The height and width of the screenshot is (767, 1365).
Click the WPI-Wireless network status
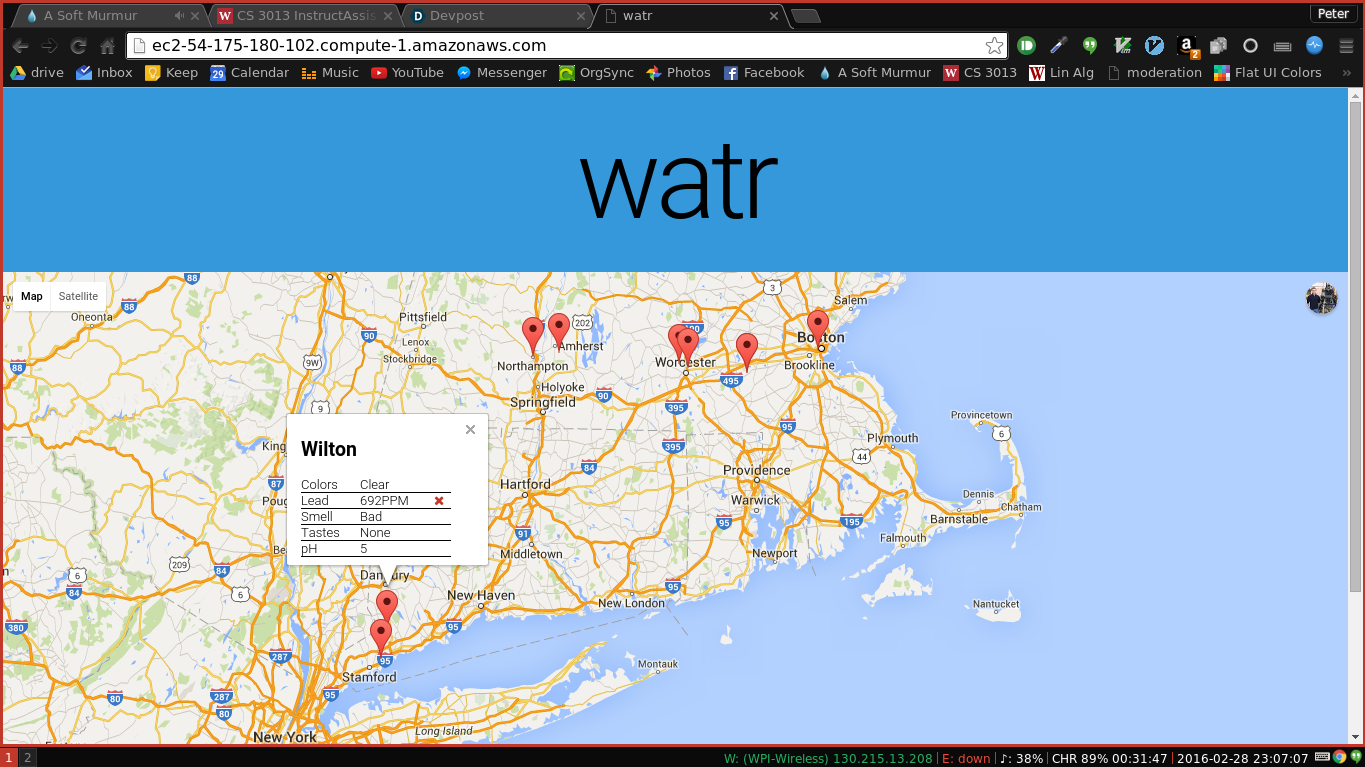[828, 758]
